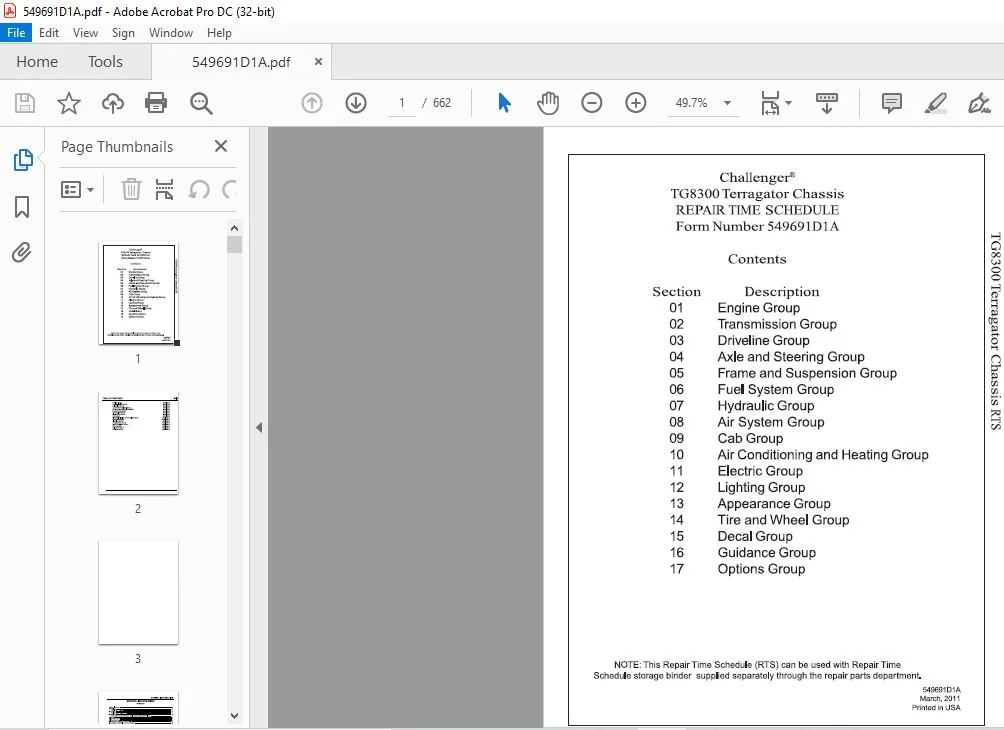This screenshot has height=730, width=1004.
Task: Delete selected page with trash icon
Action: (131, 190)
